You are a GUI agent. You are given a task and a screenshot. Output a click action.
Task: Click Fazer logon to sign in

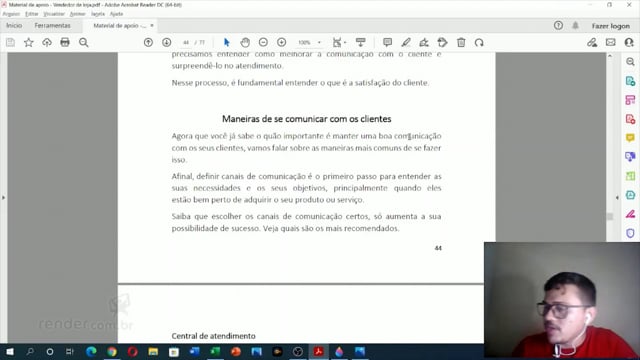coord(611,26)
